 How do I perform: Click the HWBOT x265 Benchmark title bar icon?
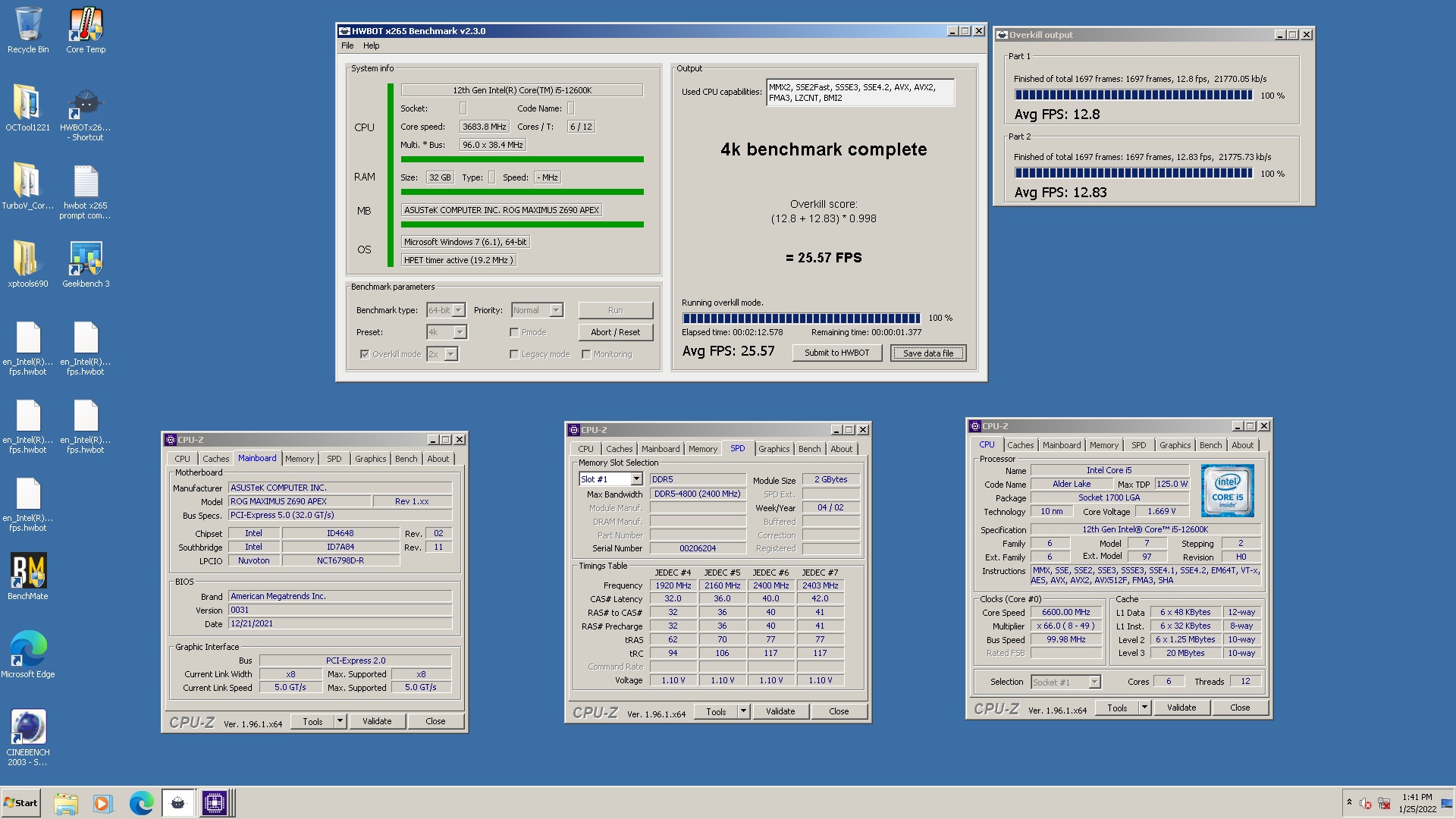[344, 31]
